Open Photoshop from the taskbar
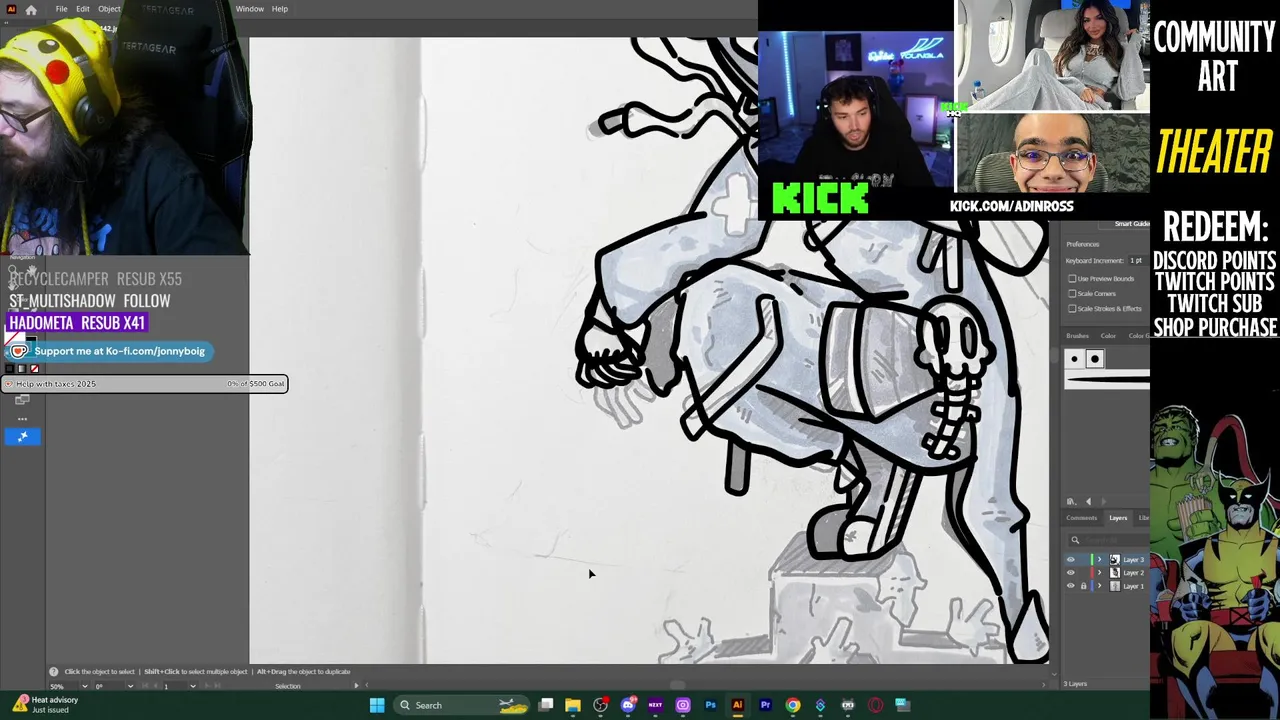This screenshot has width=1280, height=720. (710, 705)
